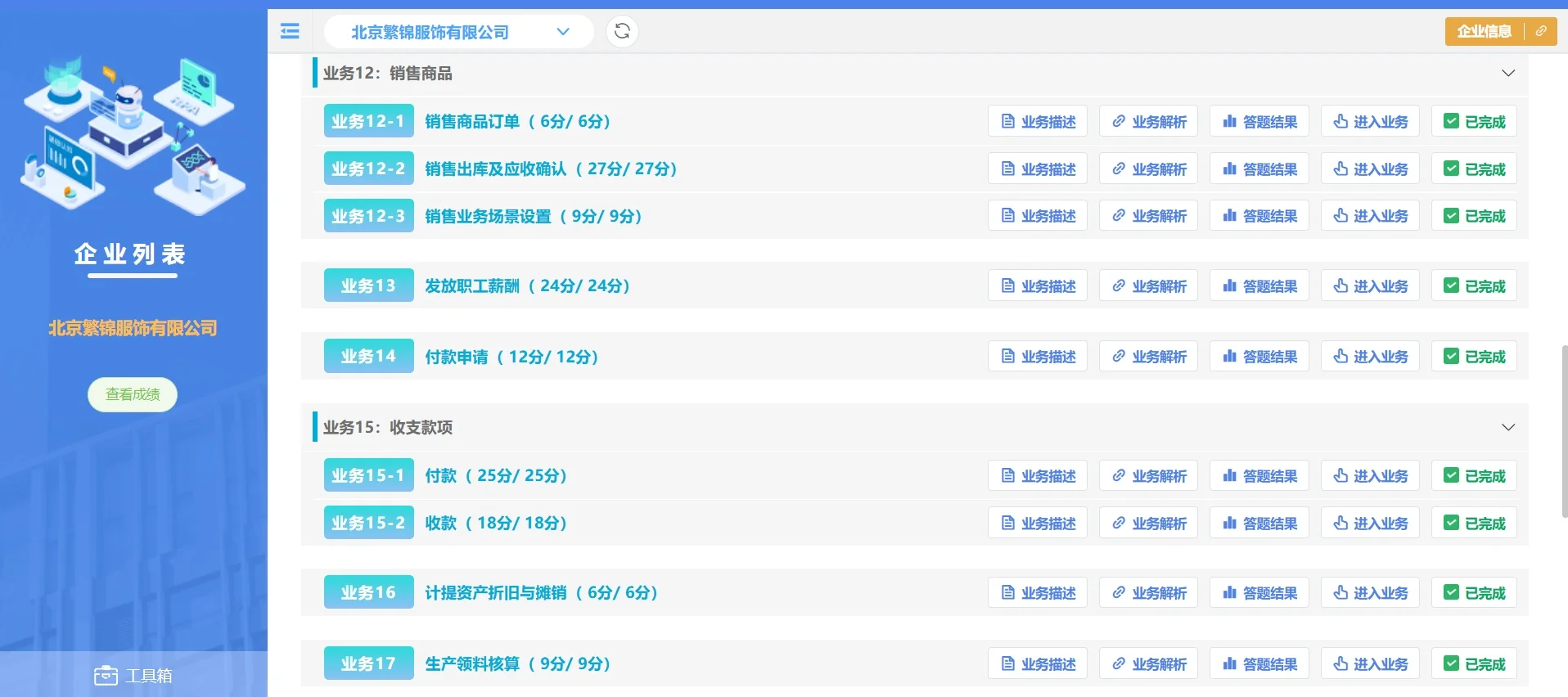
Task: Click 进入业务 for 业务15-2 收款
Action: click(1370, 523)
